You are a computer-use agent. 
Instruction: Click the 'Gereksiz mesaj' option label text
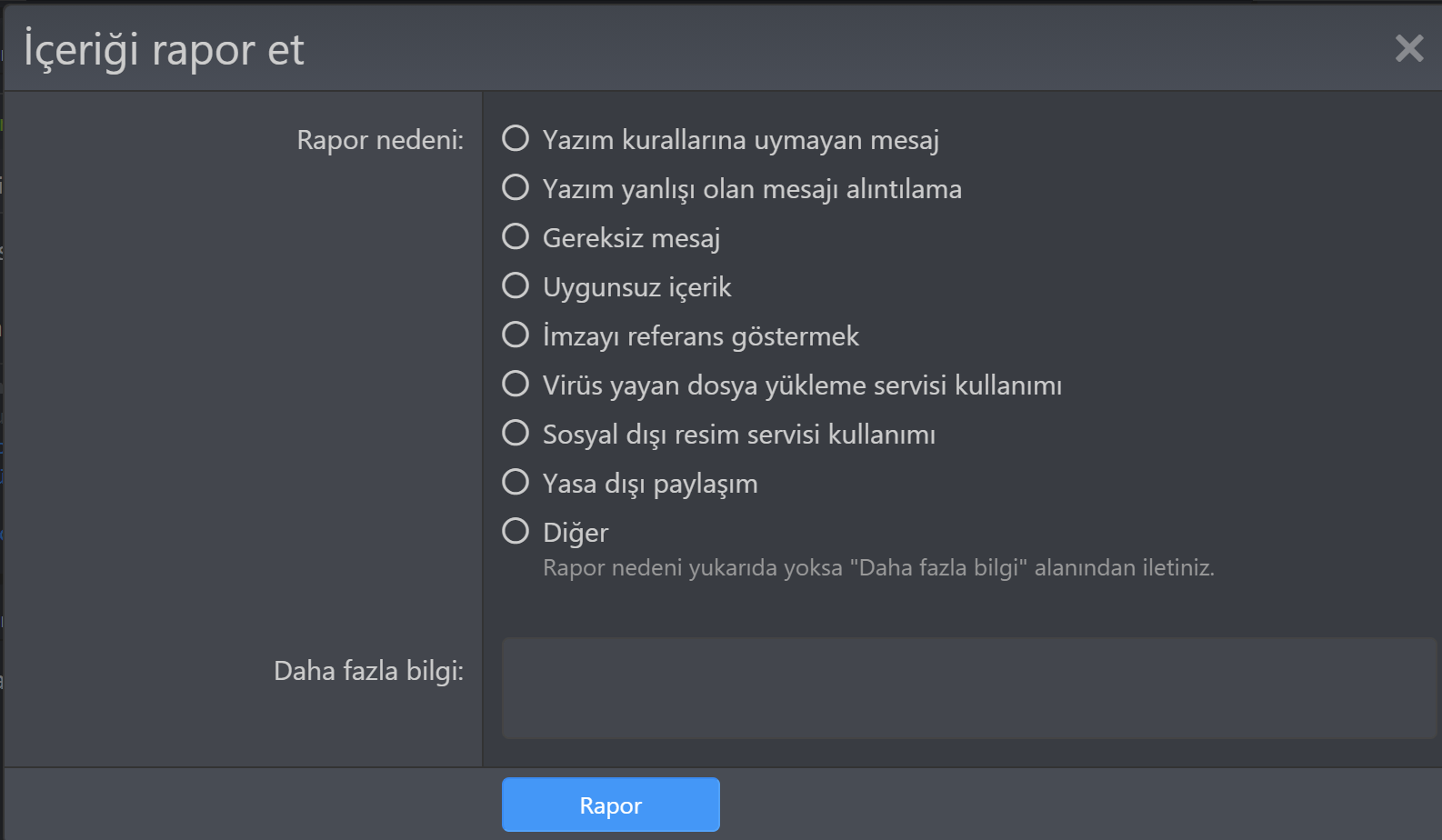[x=631, y=237]
